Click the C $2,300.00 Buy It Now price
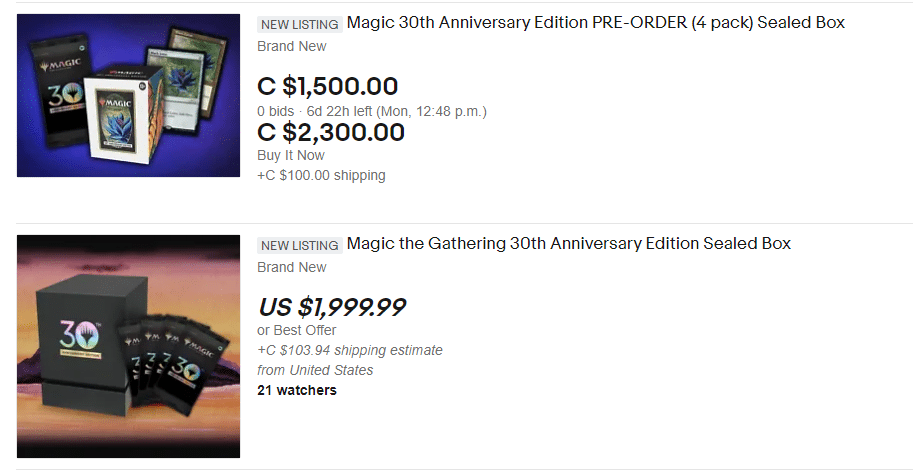This screenshot has height=471, width=919. coord(331,132)
